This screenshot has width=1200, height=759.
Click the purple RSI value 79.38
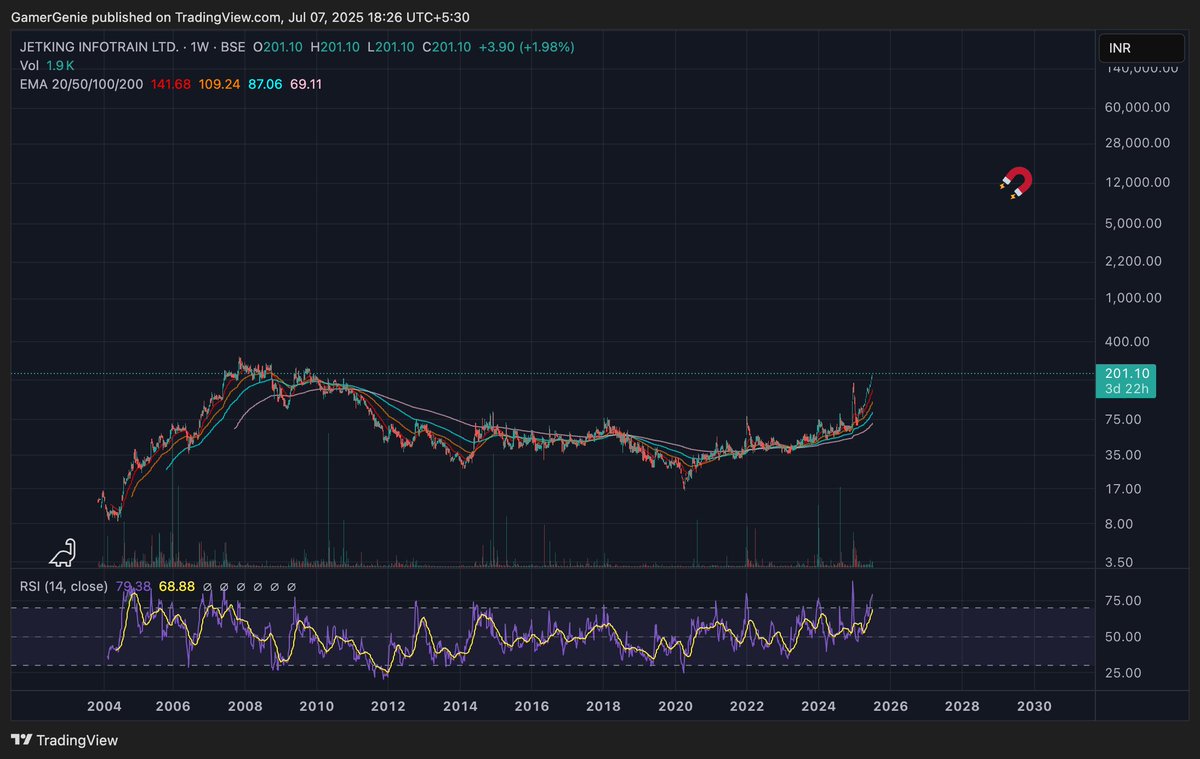click(133, 586)
